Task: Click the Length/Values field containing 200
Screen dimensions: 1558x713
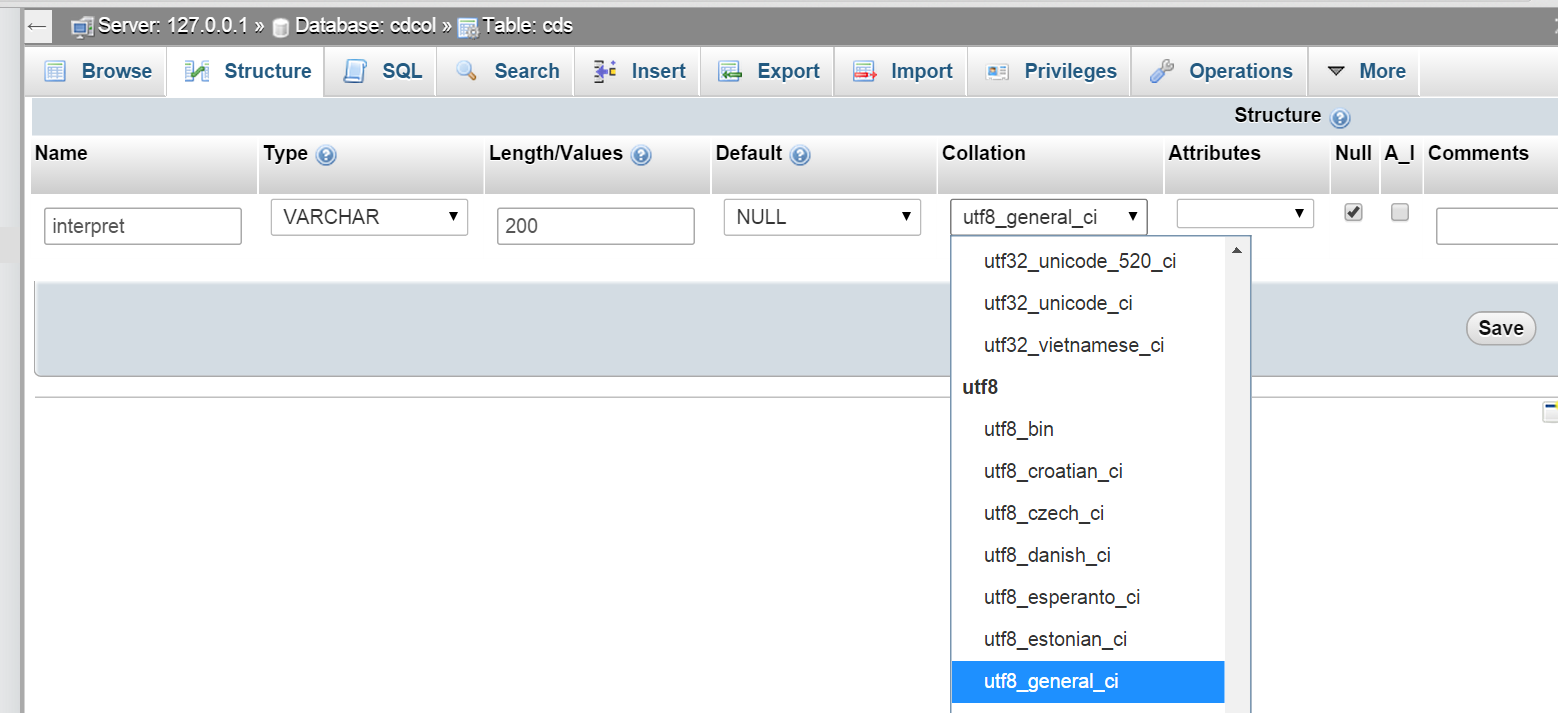Action: [595, 226]
